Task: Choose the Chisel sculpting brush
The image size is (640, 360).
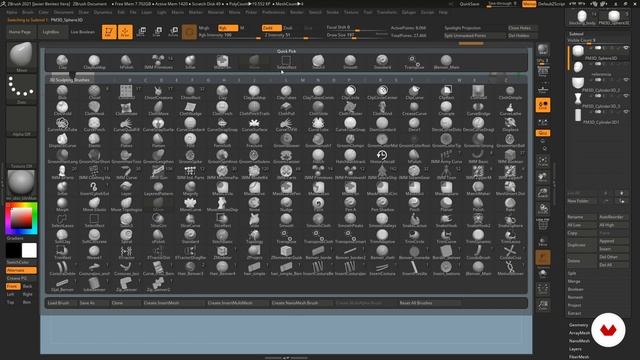Action: pos(94,92)
